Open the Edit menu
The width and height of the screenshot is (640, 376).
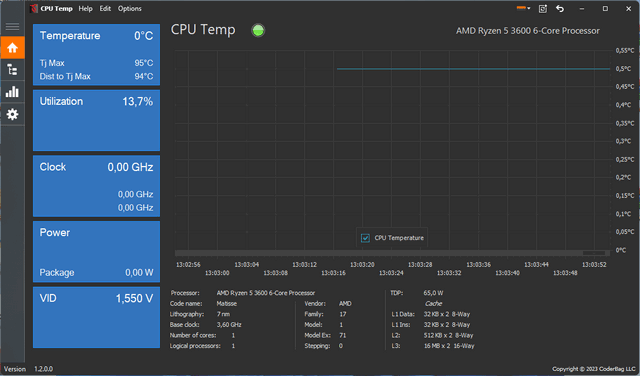[x=105, y=9]
